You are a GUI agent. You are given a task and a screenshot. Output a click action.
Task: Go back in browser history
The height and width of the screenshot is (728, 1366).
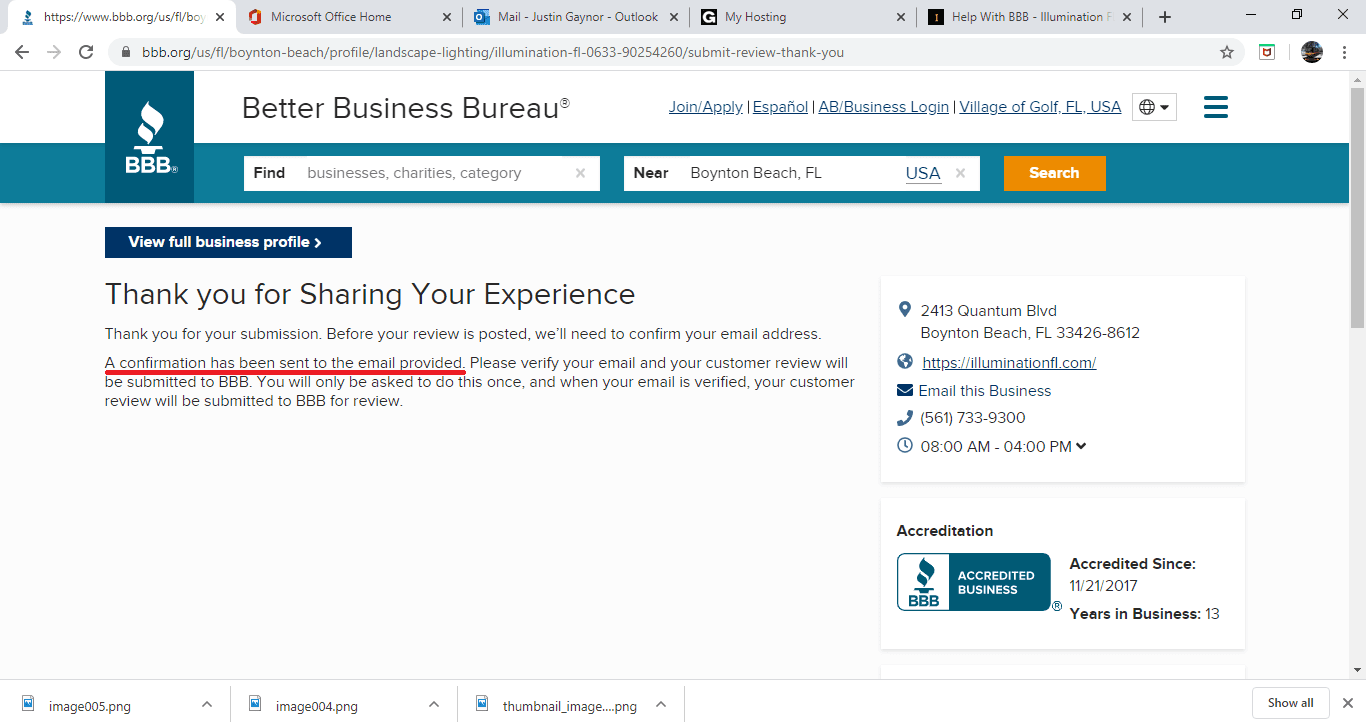(x=22, y=52)
